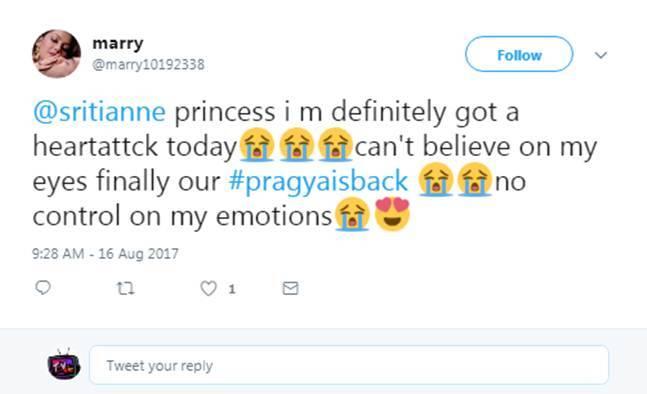647x394 pixels.
Task: Expand the tweet options chevron menu
Action: click(601, 55)
